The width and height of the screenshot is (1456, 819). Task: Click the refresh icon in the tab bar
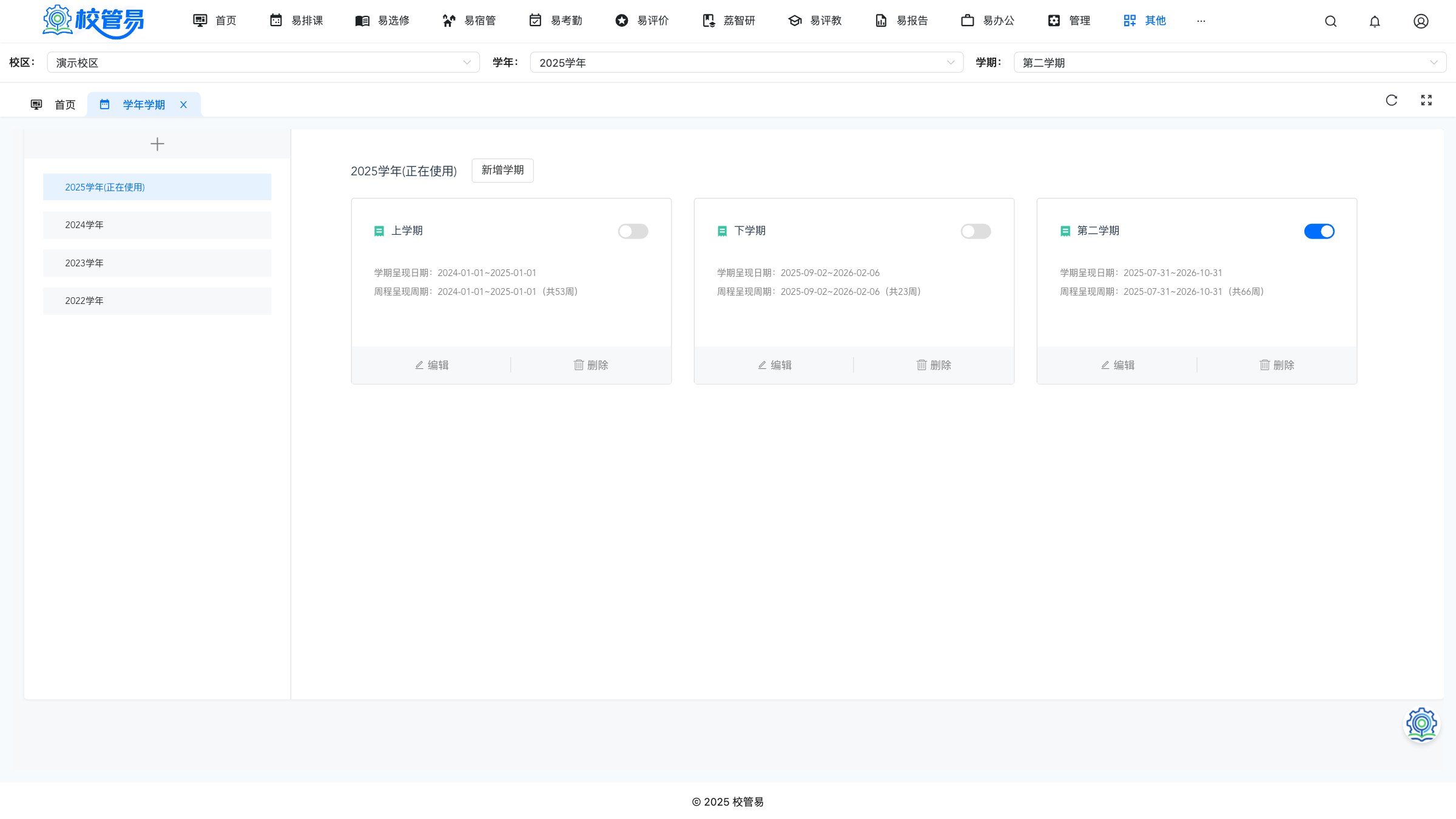coord(1392,100)
